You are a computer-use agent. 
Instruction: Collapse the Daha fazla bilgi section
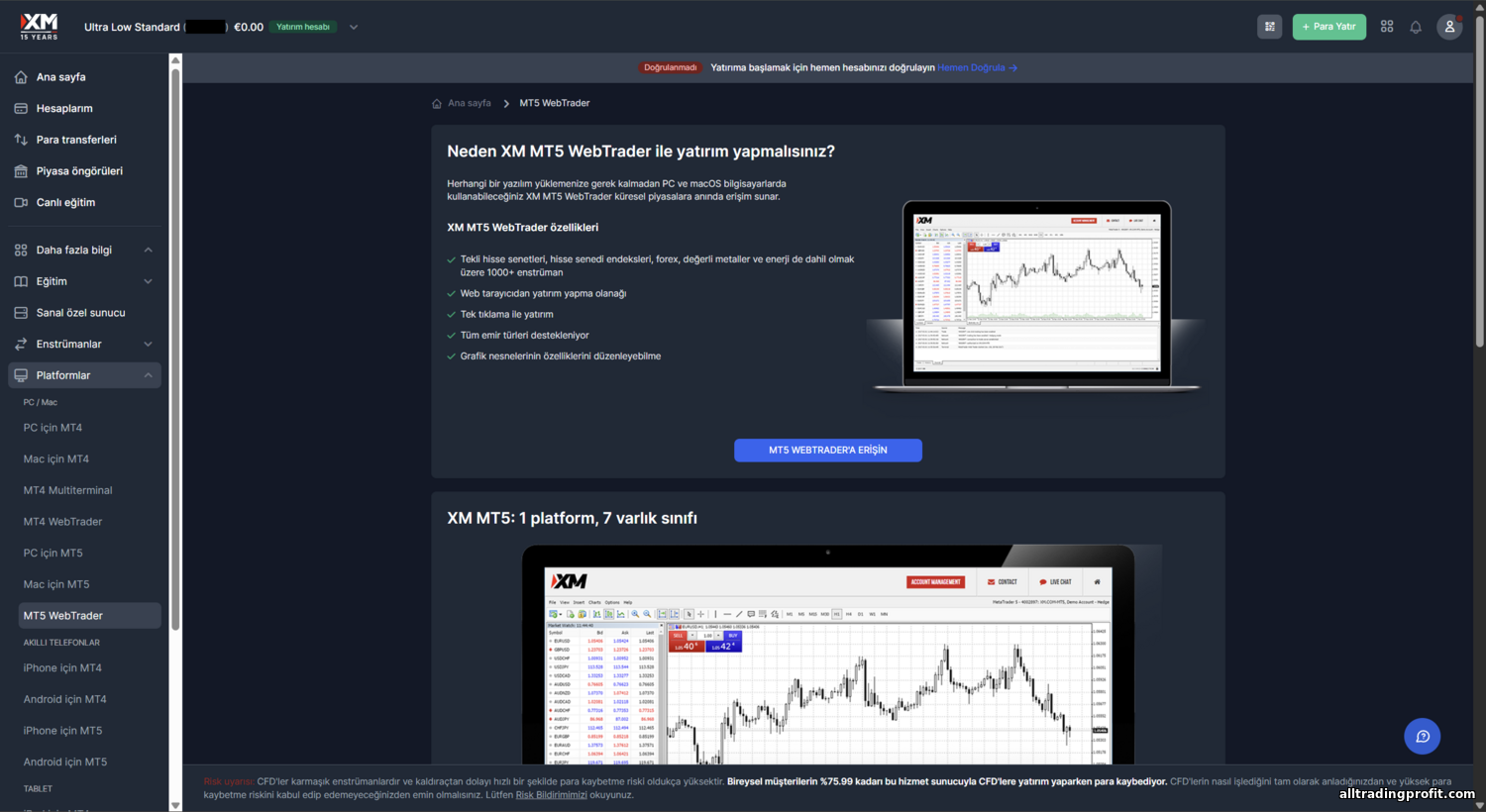pyautogui.click(x=149, y=251)
